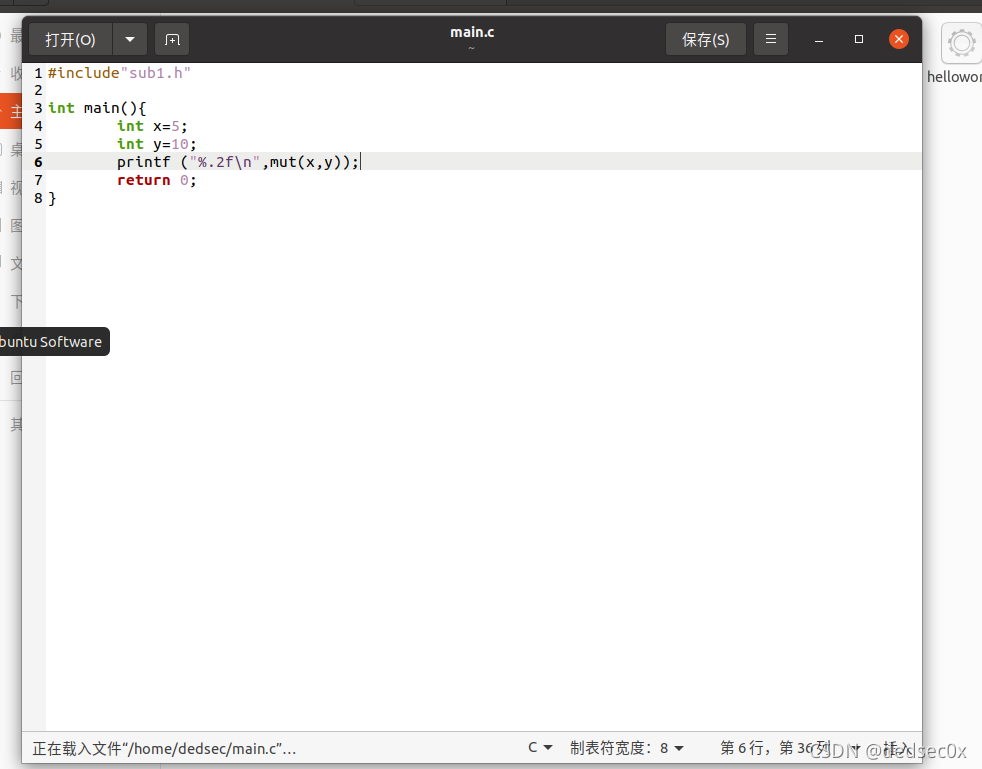Click the printf line of code
Image resolution: width=982 pixels, height=769 pixels.
pyautogui.click(x=238, y=162)
